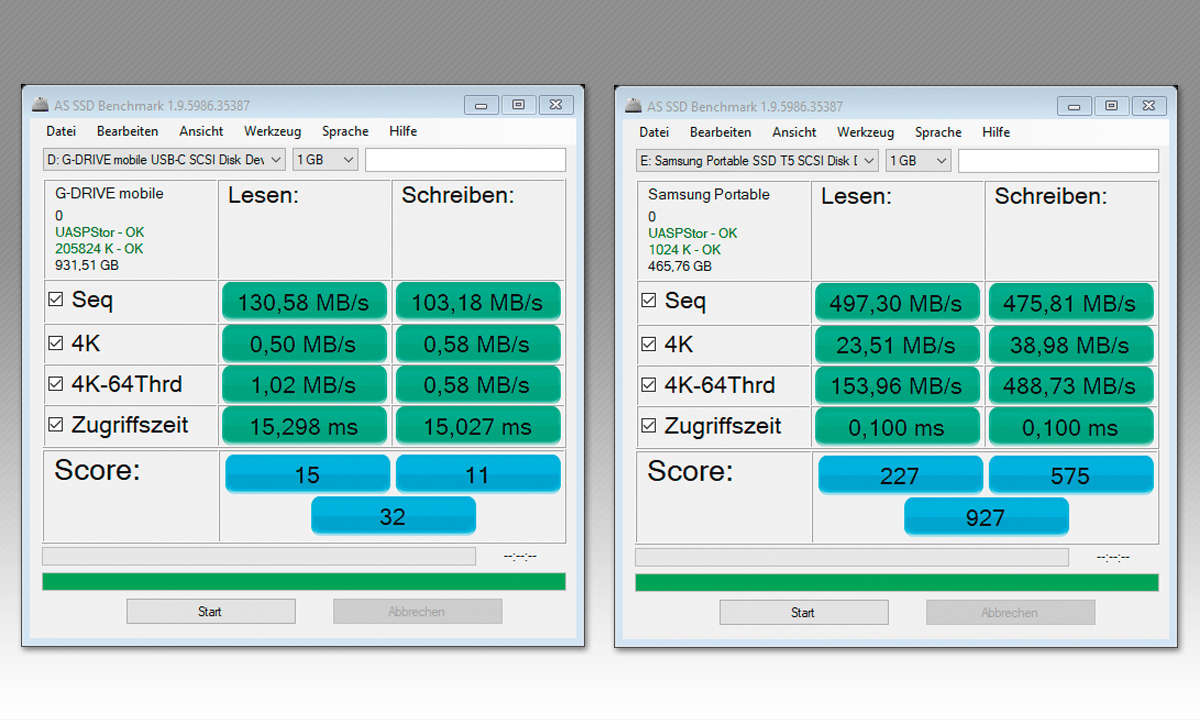Toggle Zugriffszeit checkbox in G-DRIVE window

click(57, 425)
